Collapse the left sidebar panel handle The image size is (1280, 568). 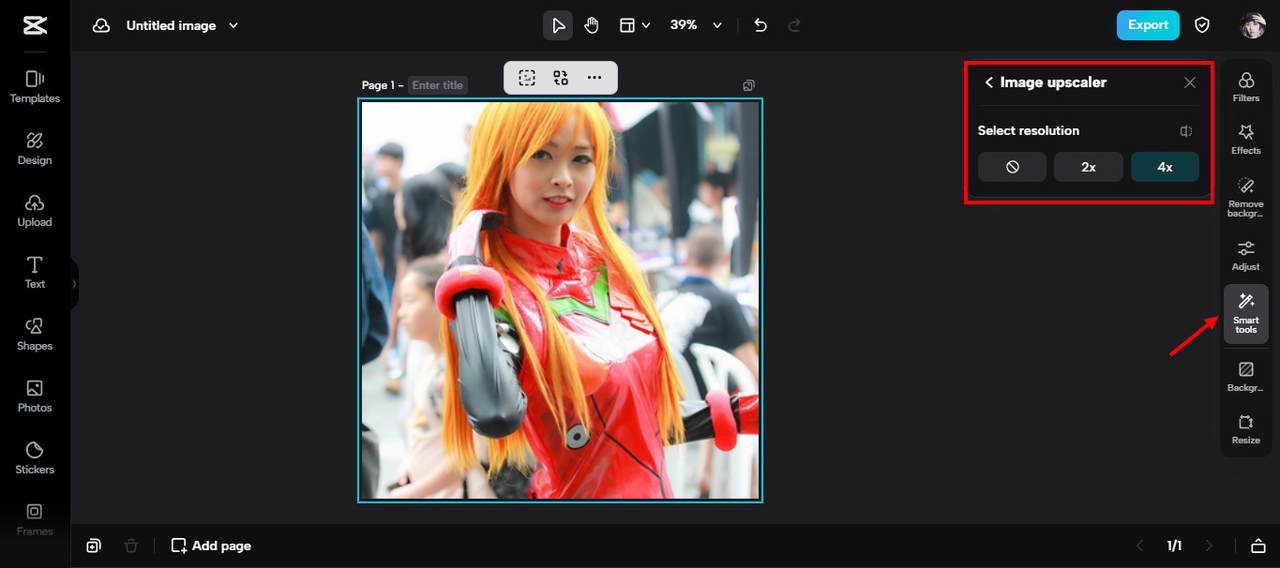[74, 284]
